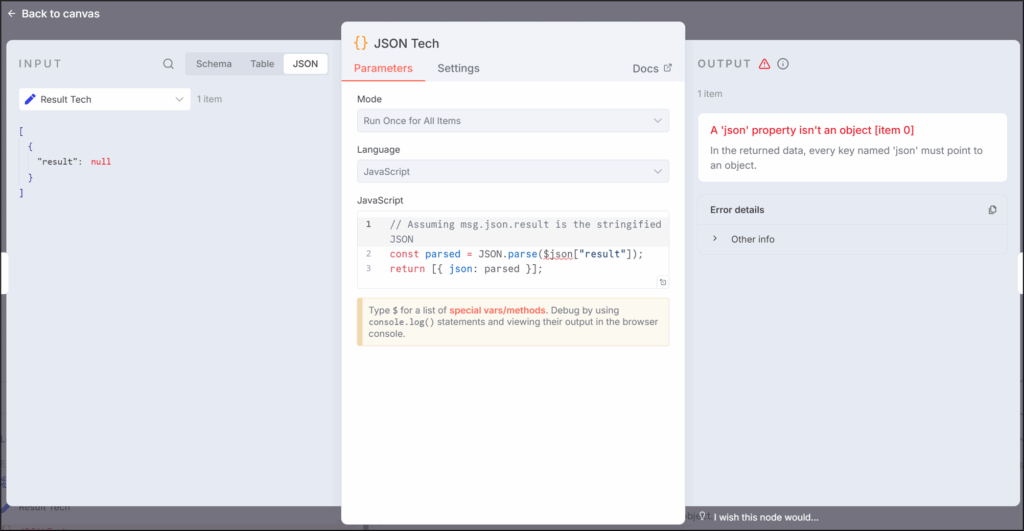
Task: Click the icon at code editor corner
Action: [663, 282]
